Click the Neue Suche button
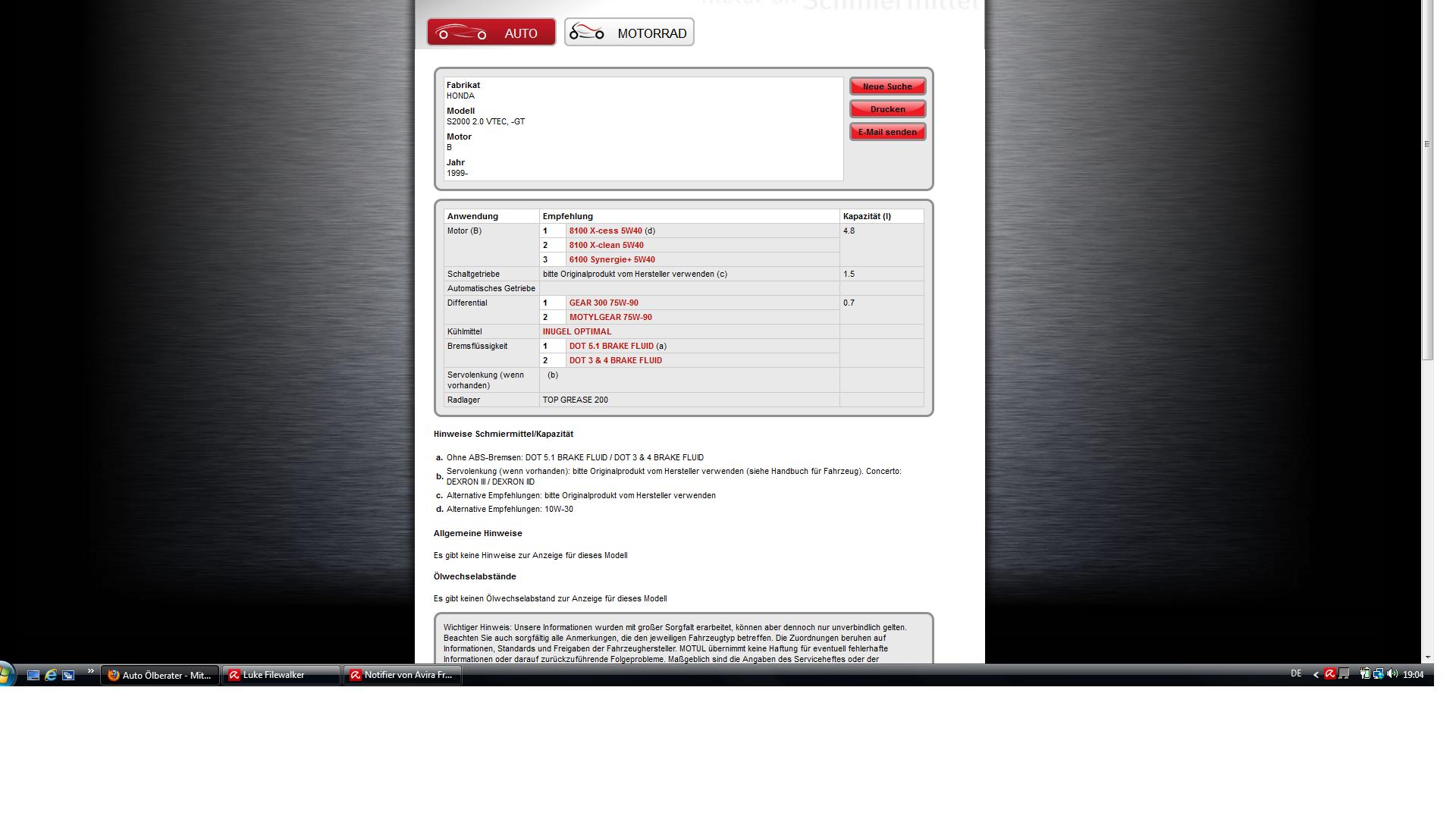1456x819 pixels. (887, 86)
